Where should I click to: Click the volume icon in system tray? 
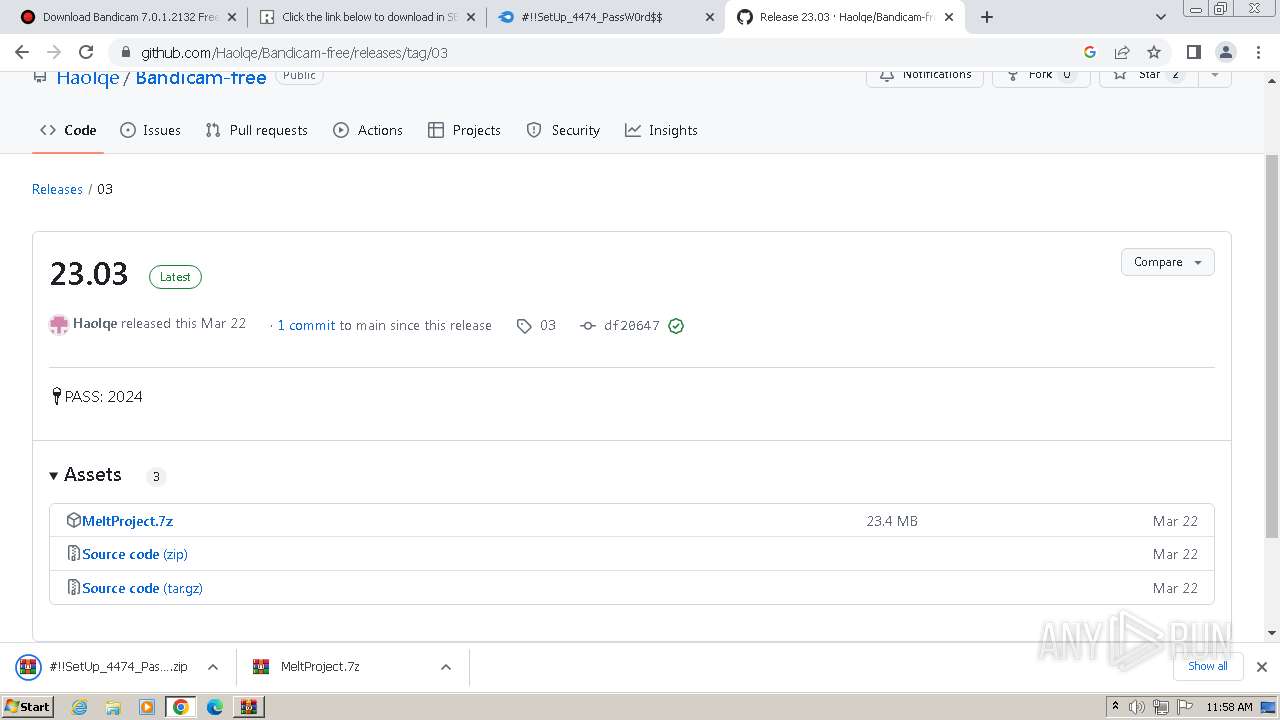[1137, 707]
